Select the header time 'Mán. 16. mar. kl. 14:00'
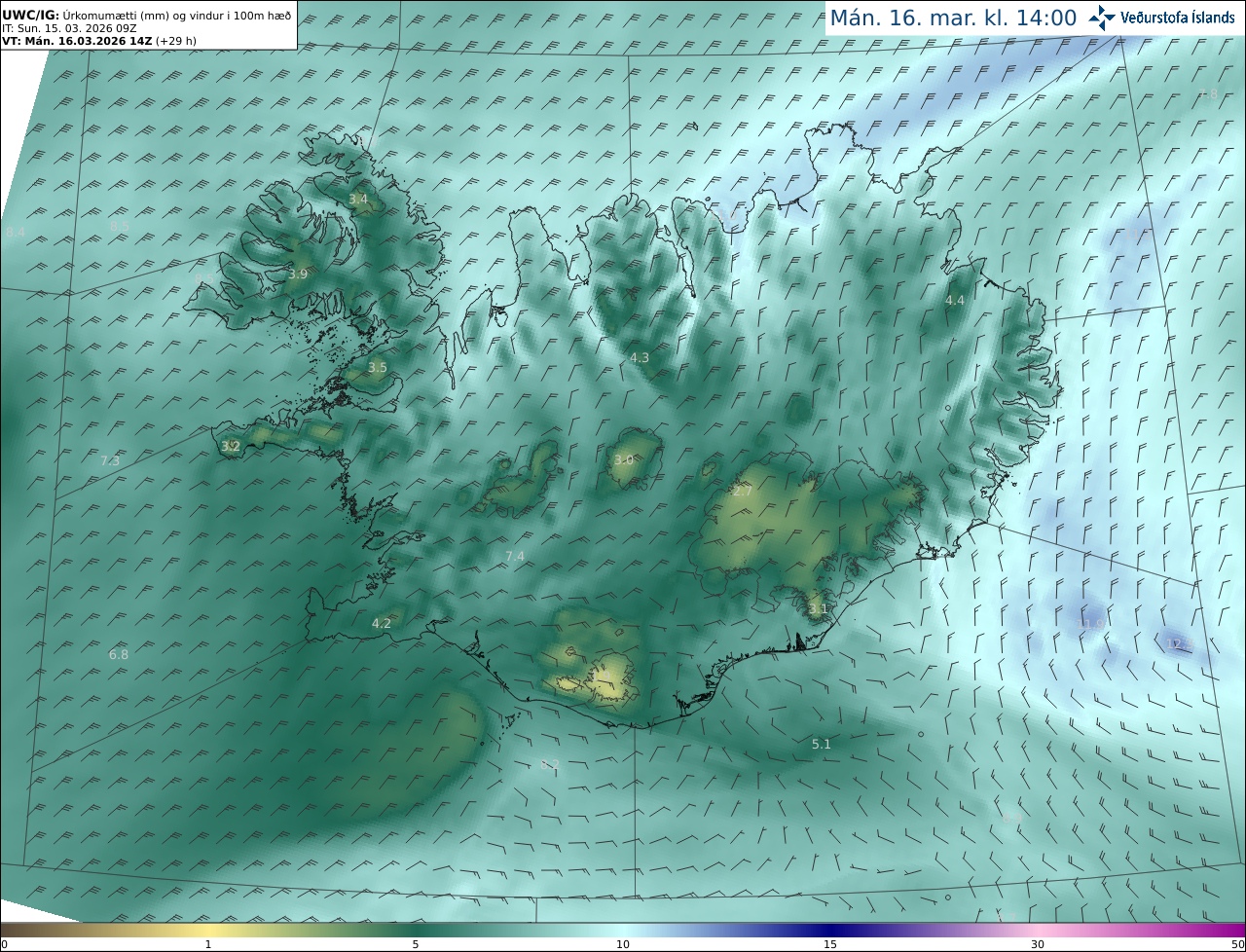1246x952 pixels. tap(953, 18)
